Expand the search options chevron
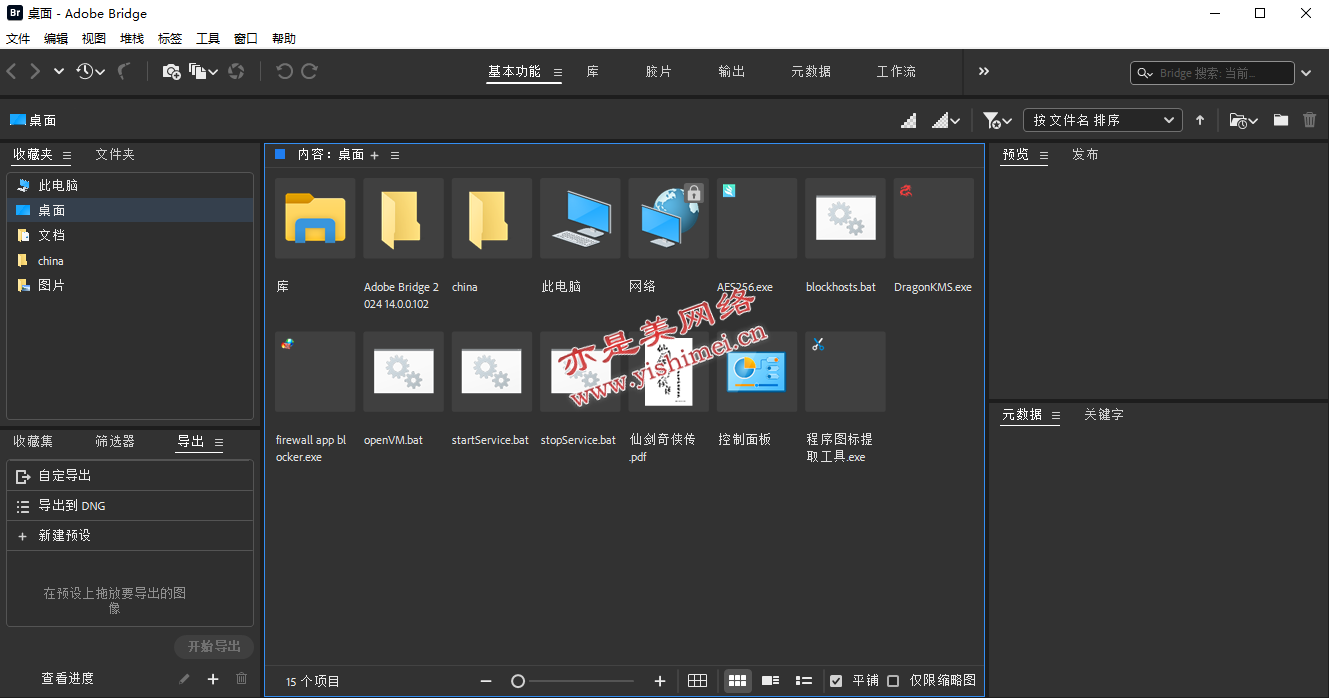 click(x=1307, y=73)
